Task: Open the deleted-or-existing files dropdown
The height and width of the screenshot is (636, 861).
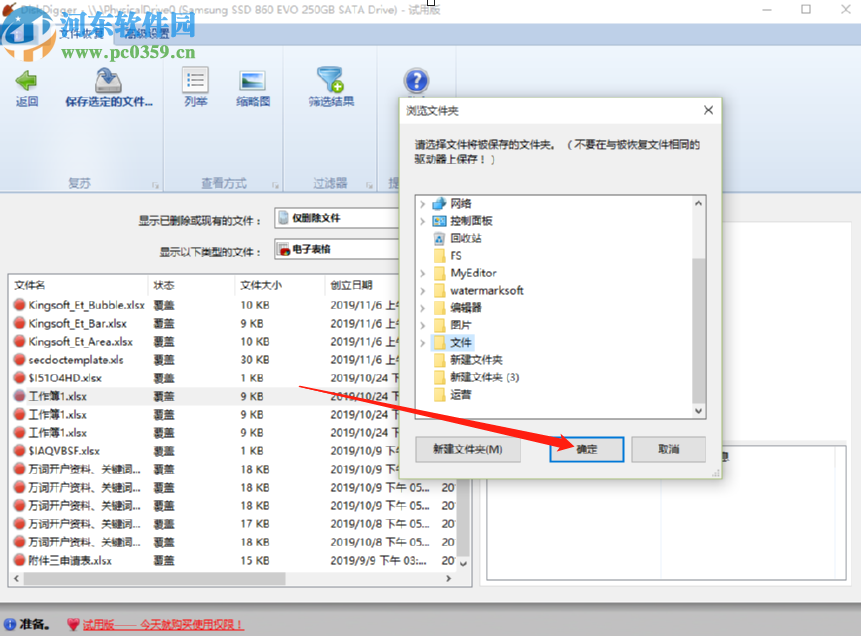Action: click(x=337, y=218)
